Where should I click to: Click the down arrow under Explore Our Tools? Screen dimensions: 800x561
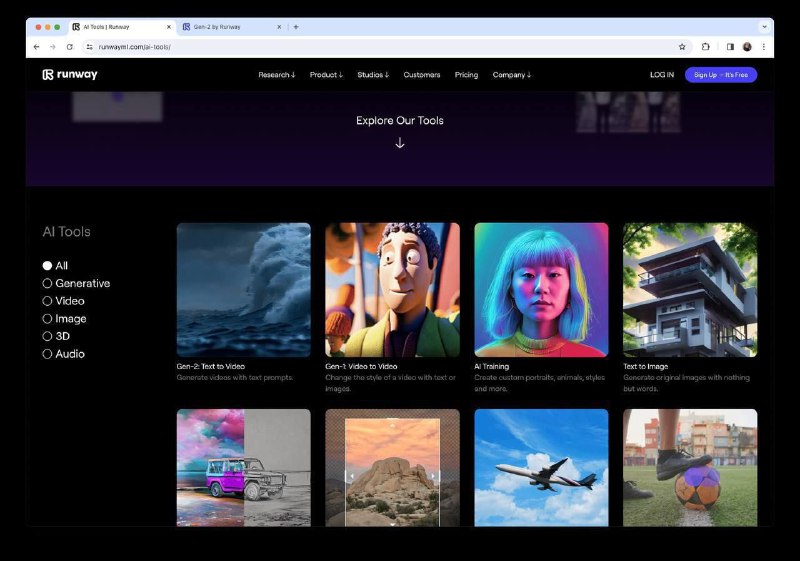point(400,143)
